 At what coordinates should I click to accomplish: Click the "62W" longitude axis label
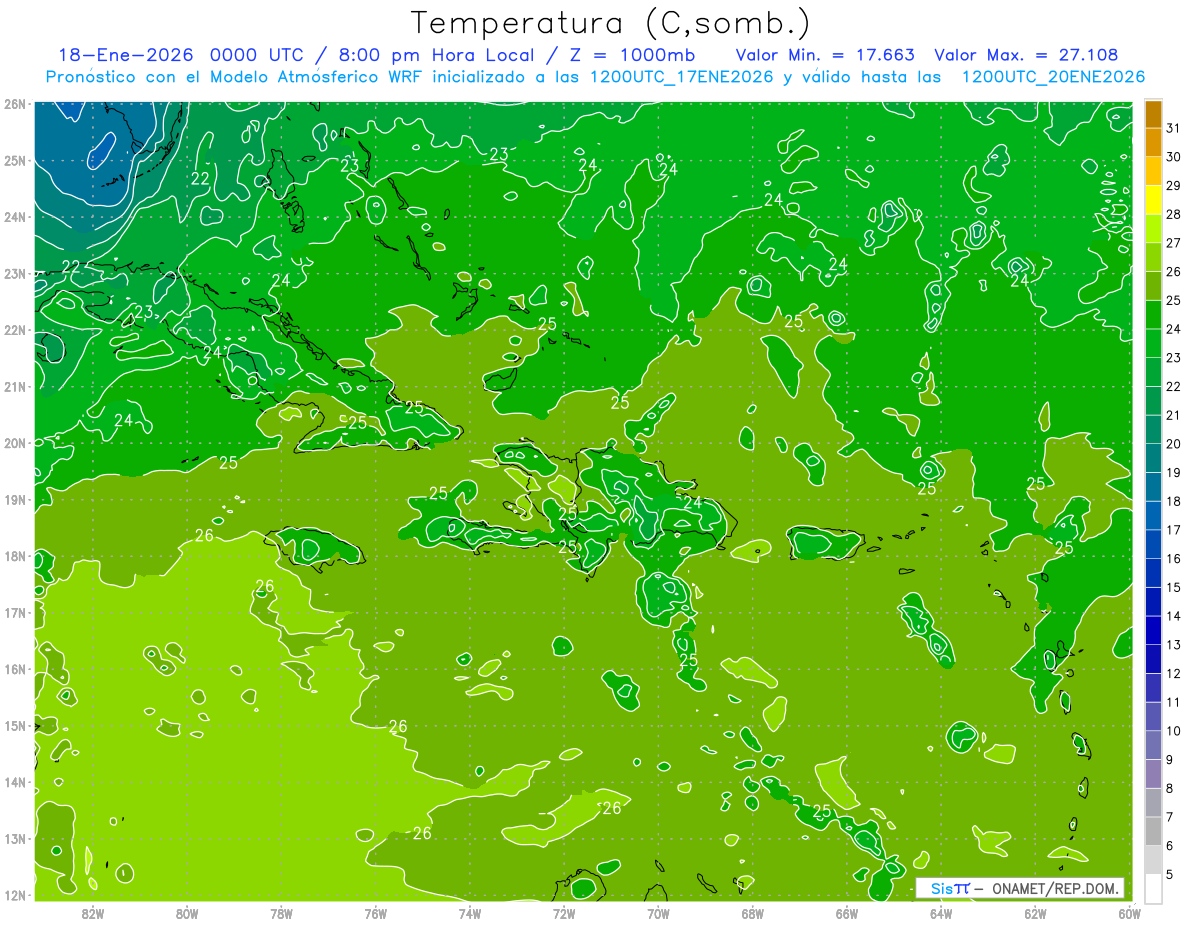click(x=1035, y=913)
